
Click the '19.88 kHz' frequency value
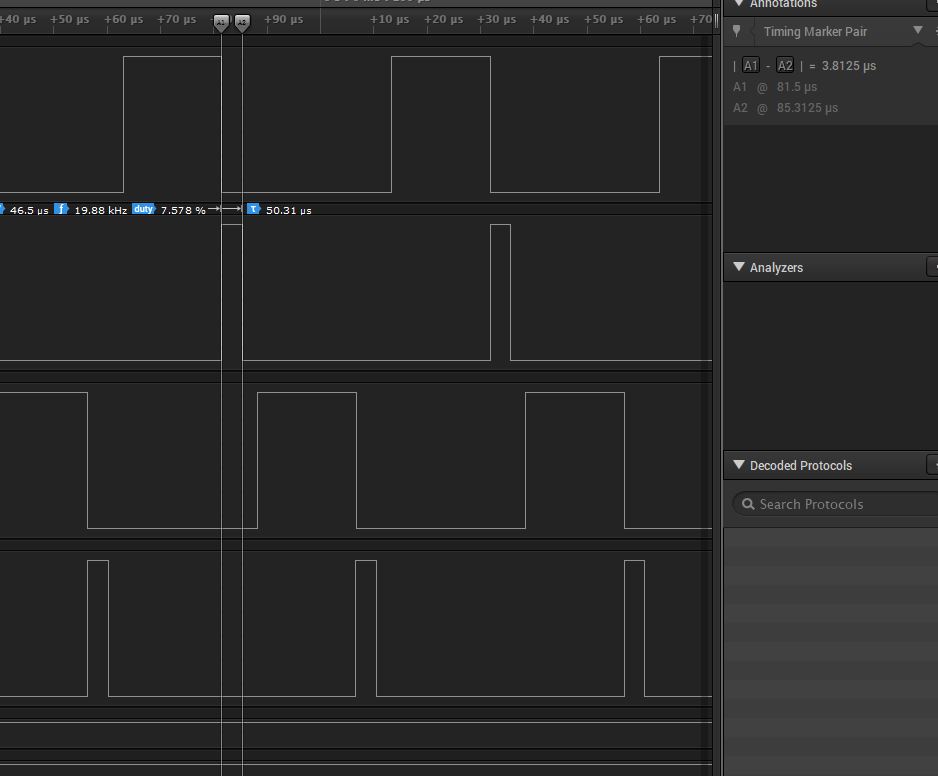(100, 210)
